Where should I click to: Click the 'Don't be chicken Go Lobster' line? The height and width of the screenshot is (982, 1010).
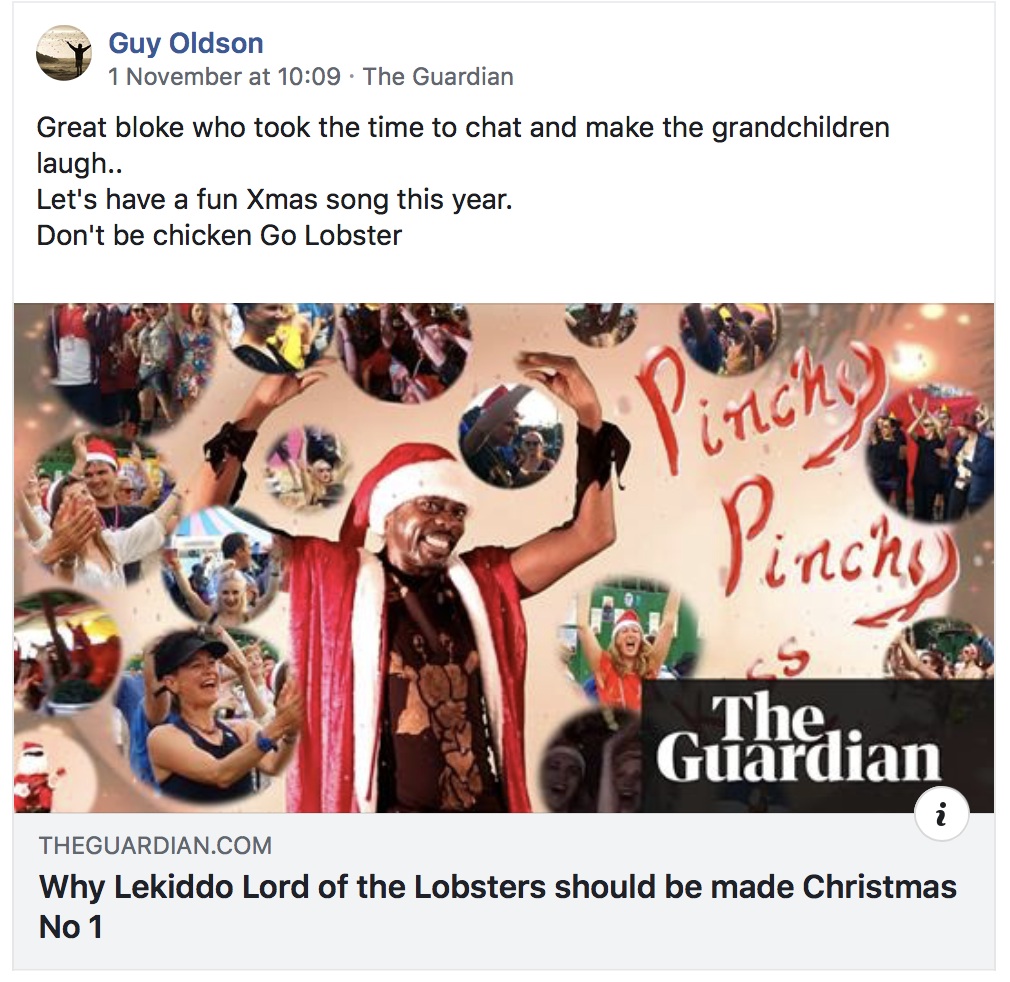[219, 236]
